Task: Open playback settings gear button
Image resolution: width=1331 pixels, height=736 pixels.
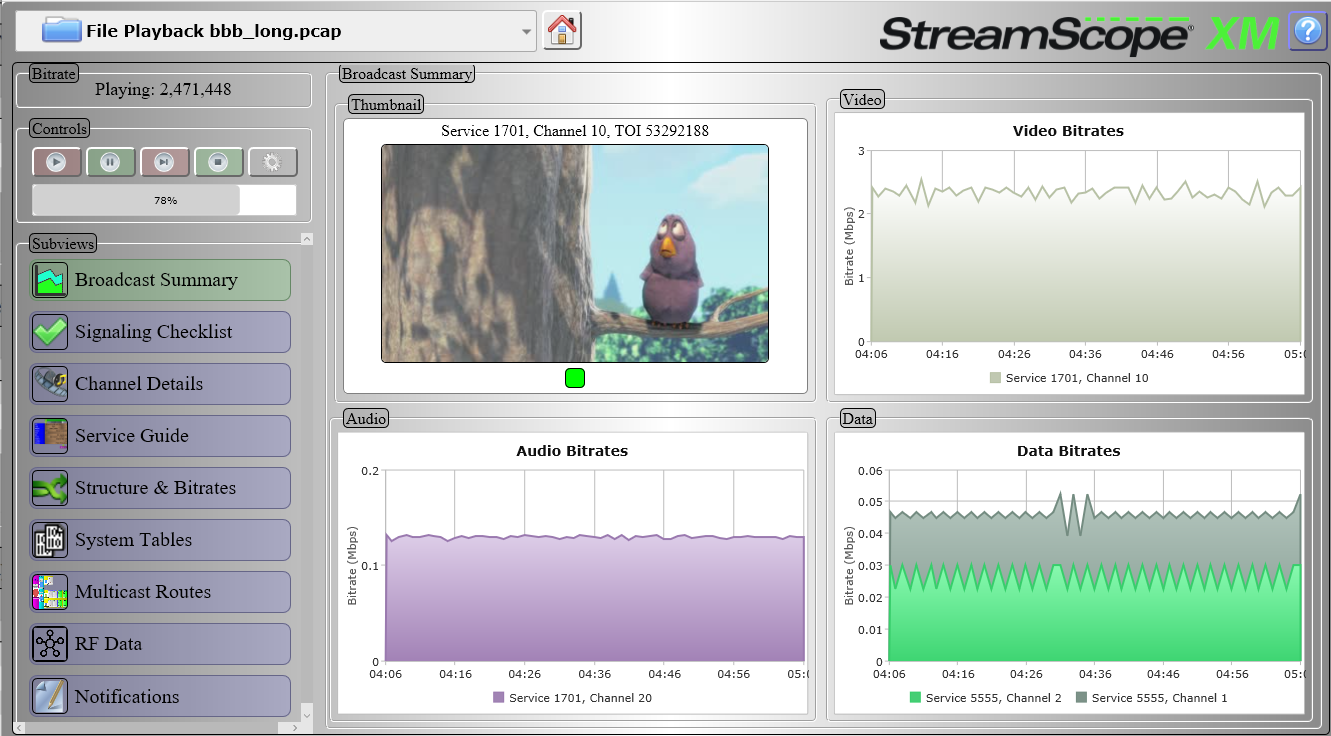Action: click(272, 162)
